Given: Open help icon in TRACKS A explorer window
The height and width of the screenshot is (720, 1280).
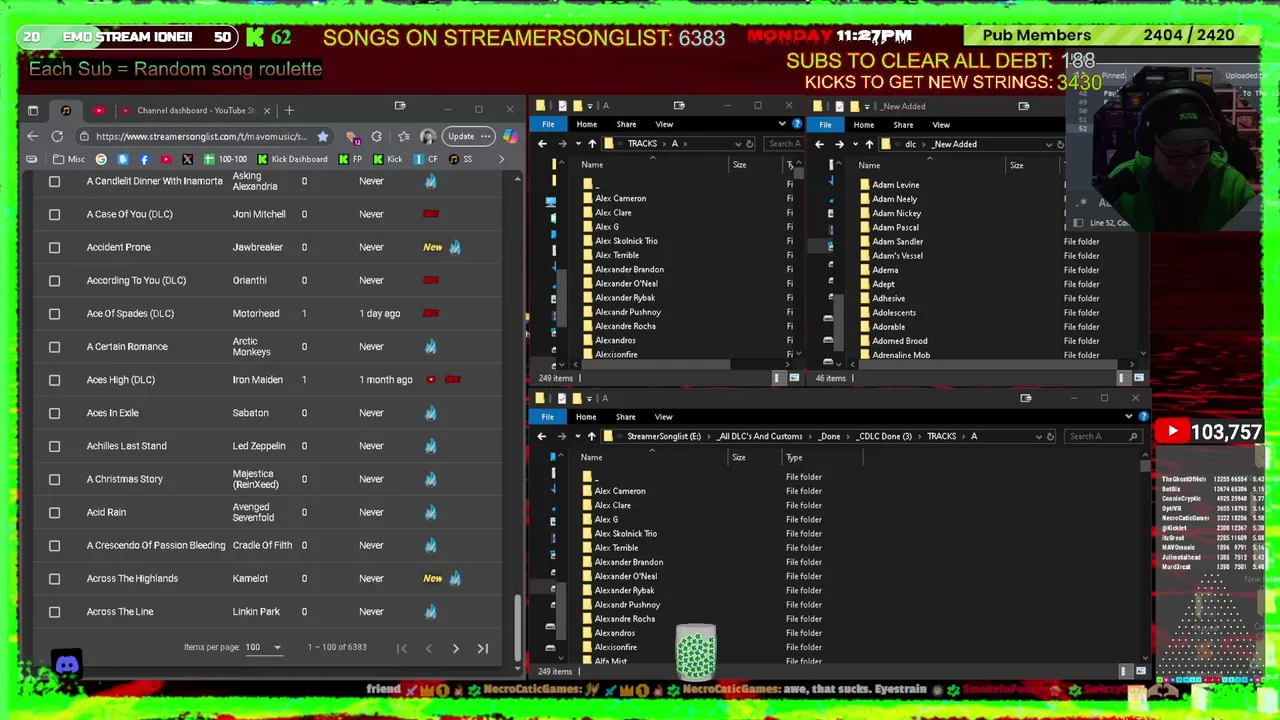Looking at the screenshot, I should tap(796, 124).
